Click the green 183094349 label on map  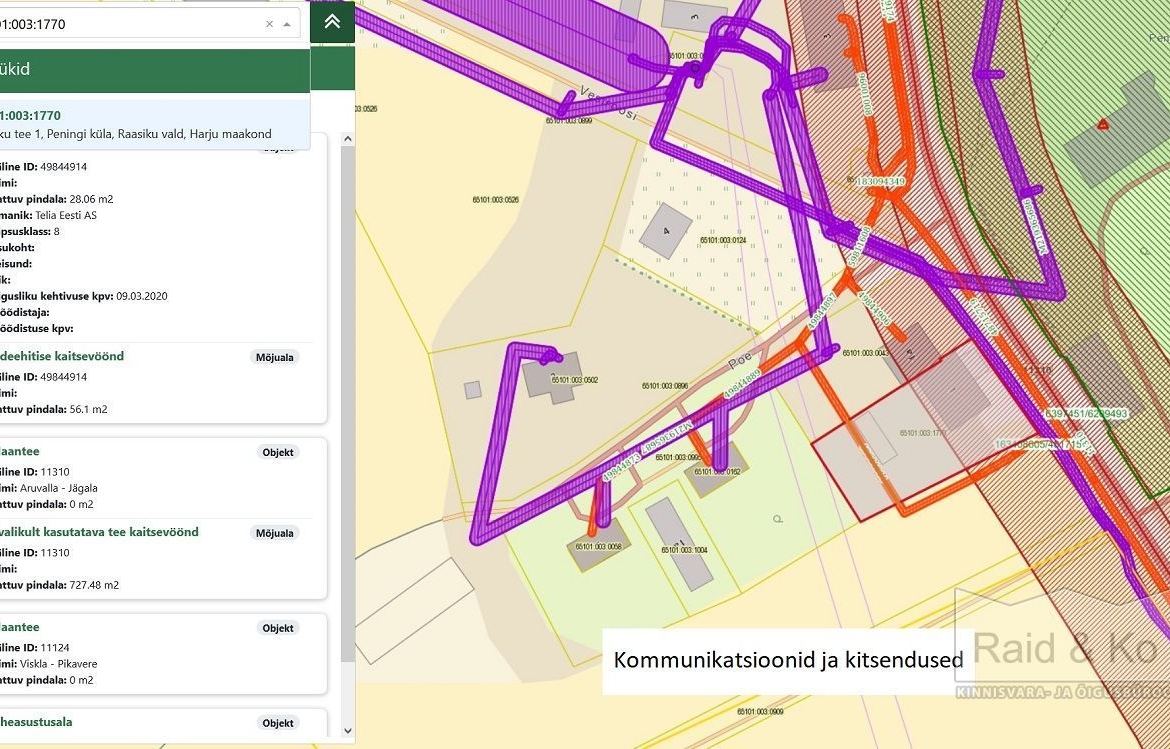click(880, 182)
